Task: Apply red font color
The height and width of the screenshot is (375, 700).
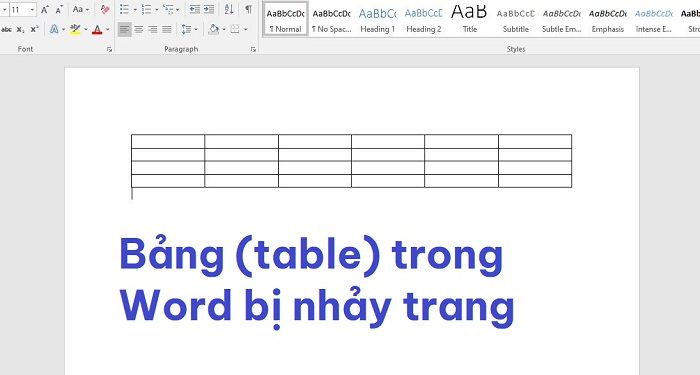Action: point(97,30)
